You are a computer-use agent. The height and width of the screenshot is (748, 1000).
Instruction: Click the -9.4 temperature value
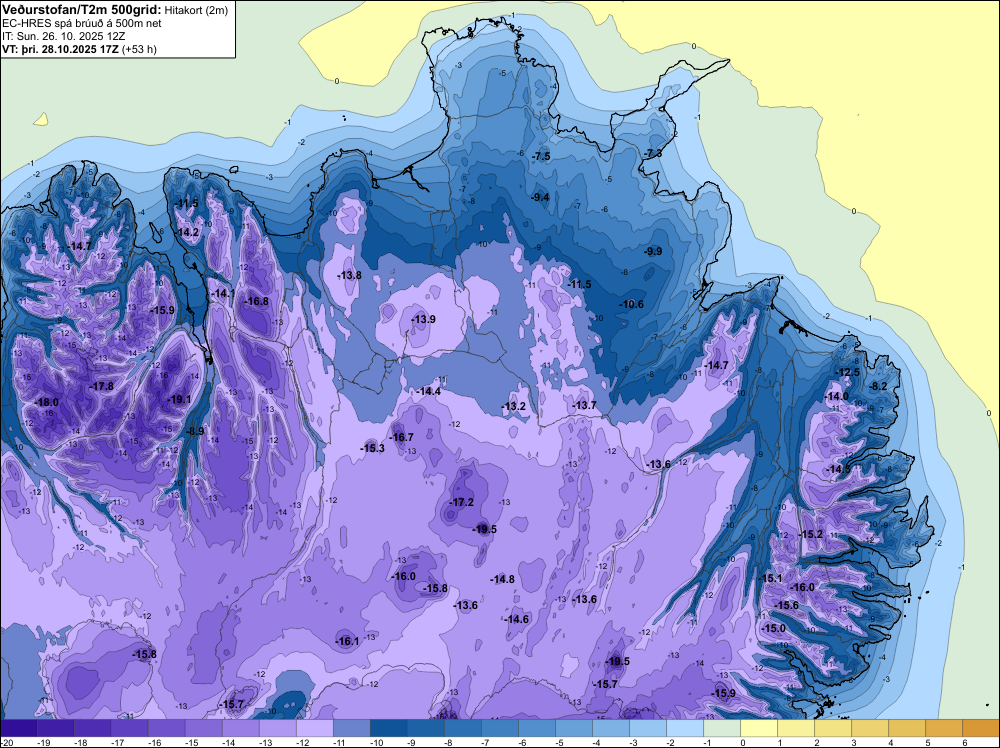click(540, 197)
